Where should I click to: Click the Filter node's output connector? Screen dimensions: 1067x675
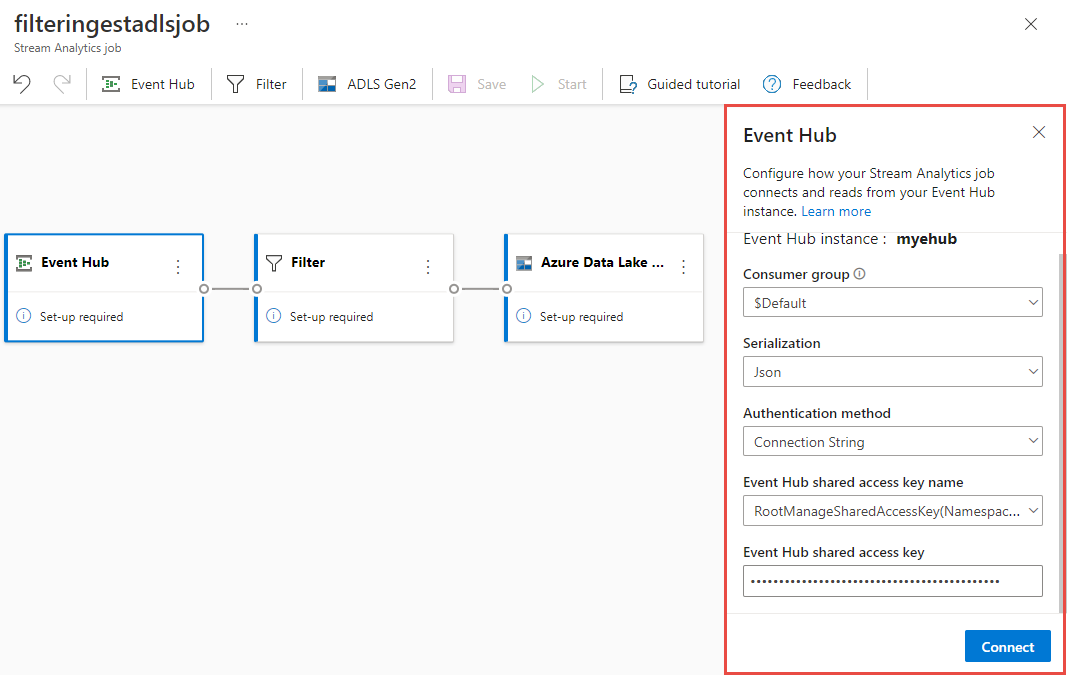coord(454,289)
